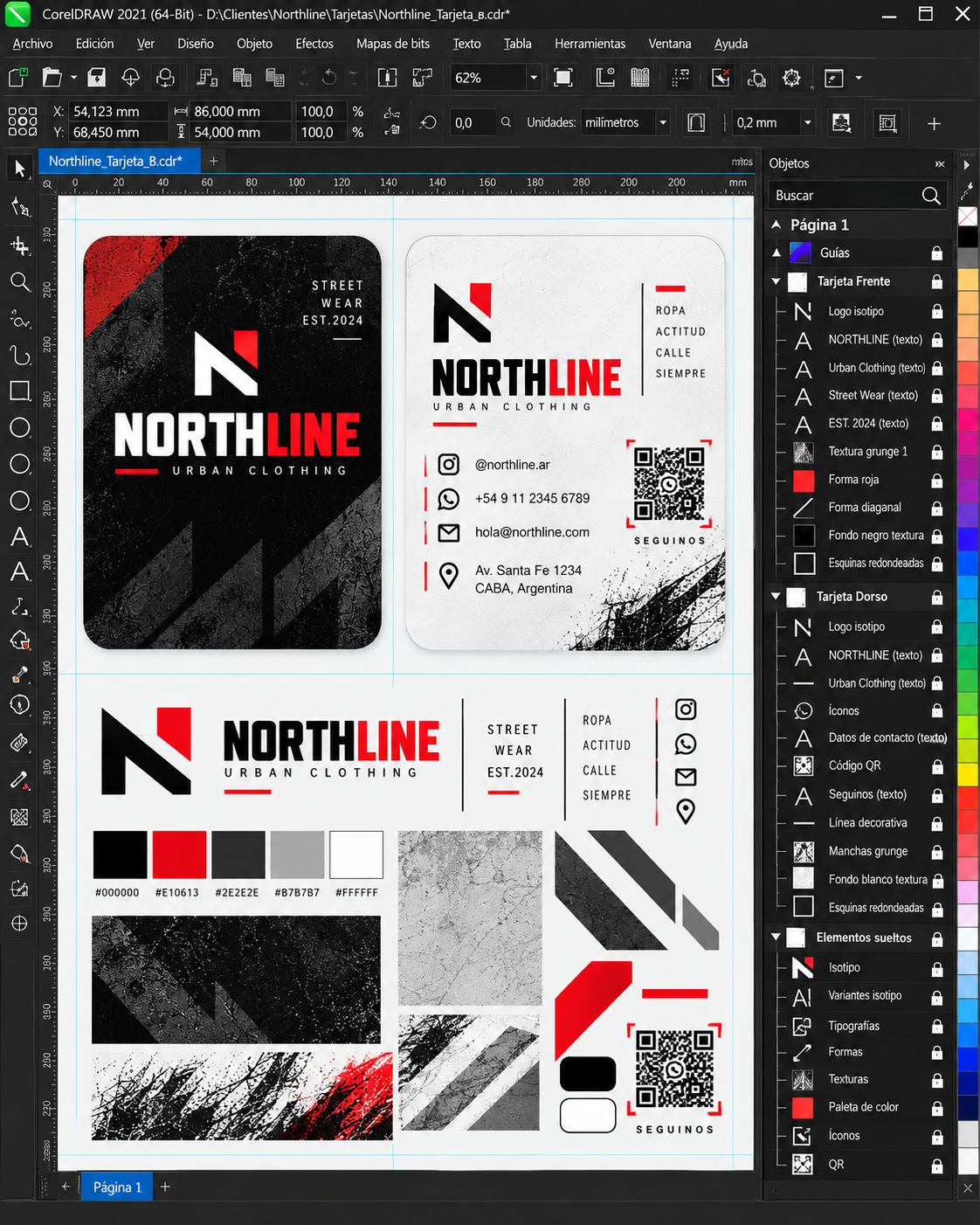980x1225 pixels.
Task: Select the NORTHLINE (texto) object in Tarjeta Frente
Action: coord(859,340)
